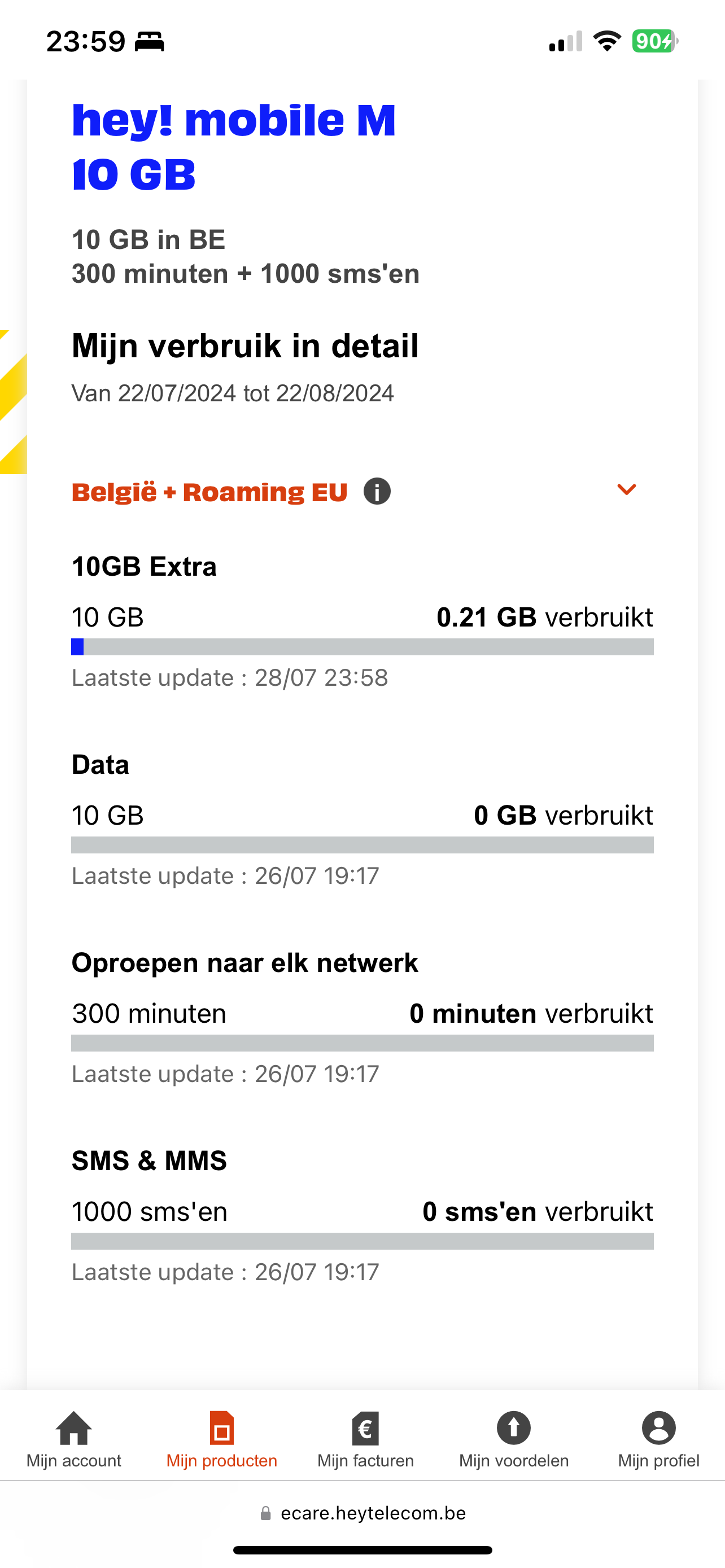This screenshot has width=725, height=1568.
Task: Tap the lock icon in address bar
Action: (x=265, y=1513)
